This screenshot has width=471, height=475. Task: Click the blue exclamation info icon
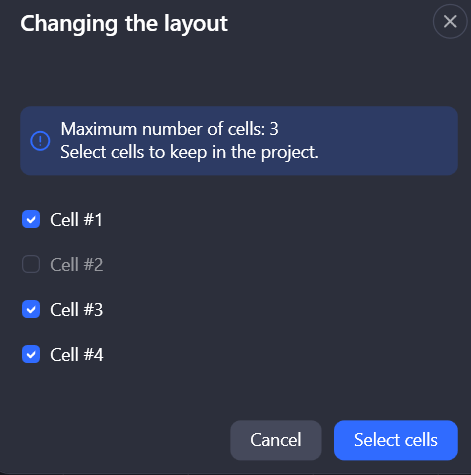40,141
